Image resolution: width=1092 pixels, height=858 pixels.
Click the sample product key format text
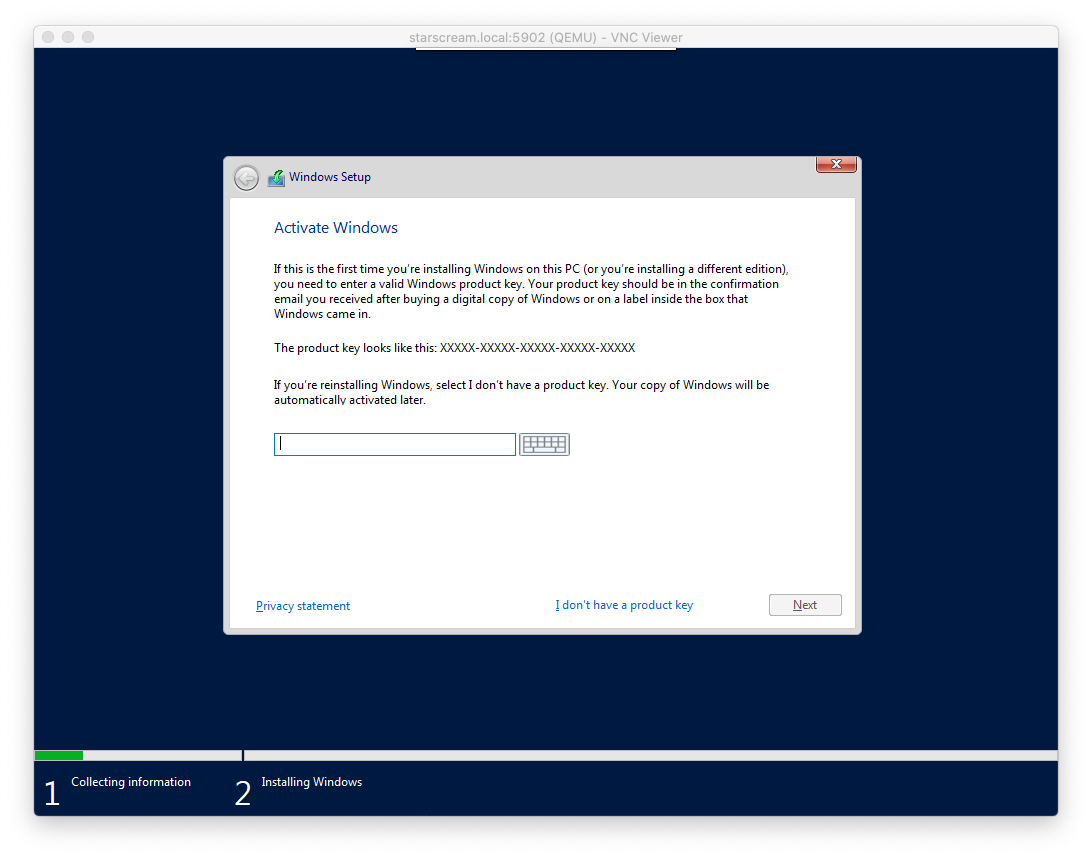click(x=537, y=348)
